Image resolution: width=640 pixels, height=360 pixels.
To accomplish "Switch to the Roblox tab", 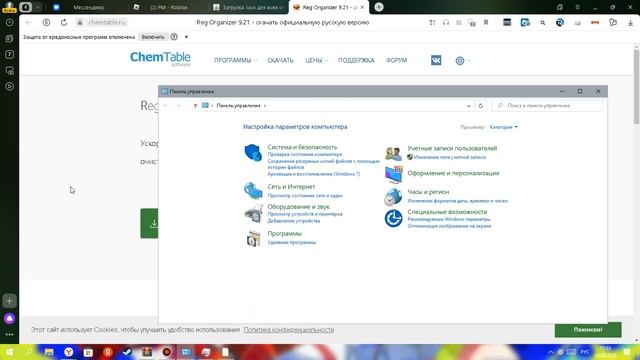I will 169,7.
